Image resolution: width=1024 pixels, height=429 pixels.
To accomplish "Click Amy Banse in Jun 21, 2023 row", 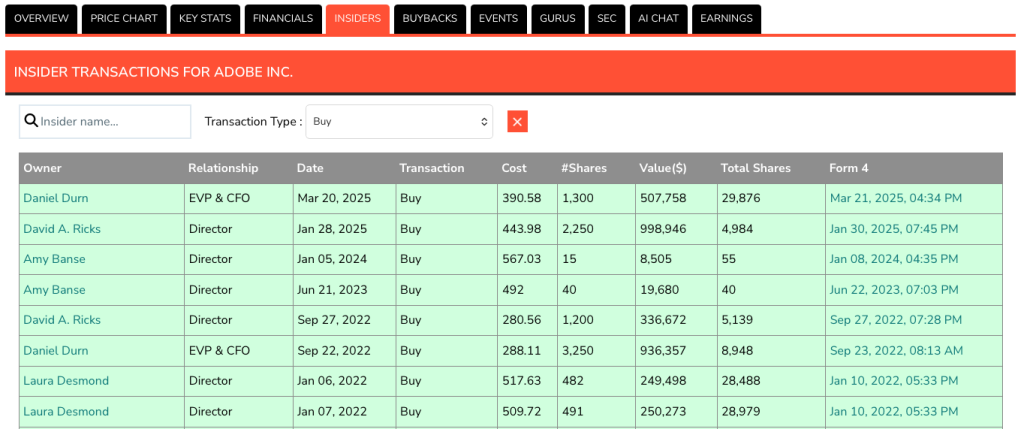I will [x=54, y=290].
